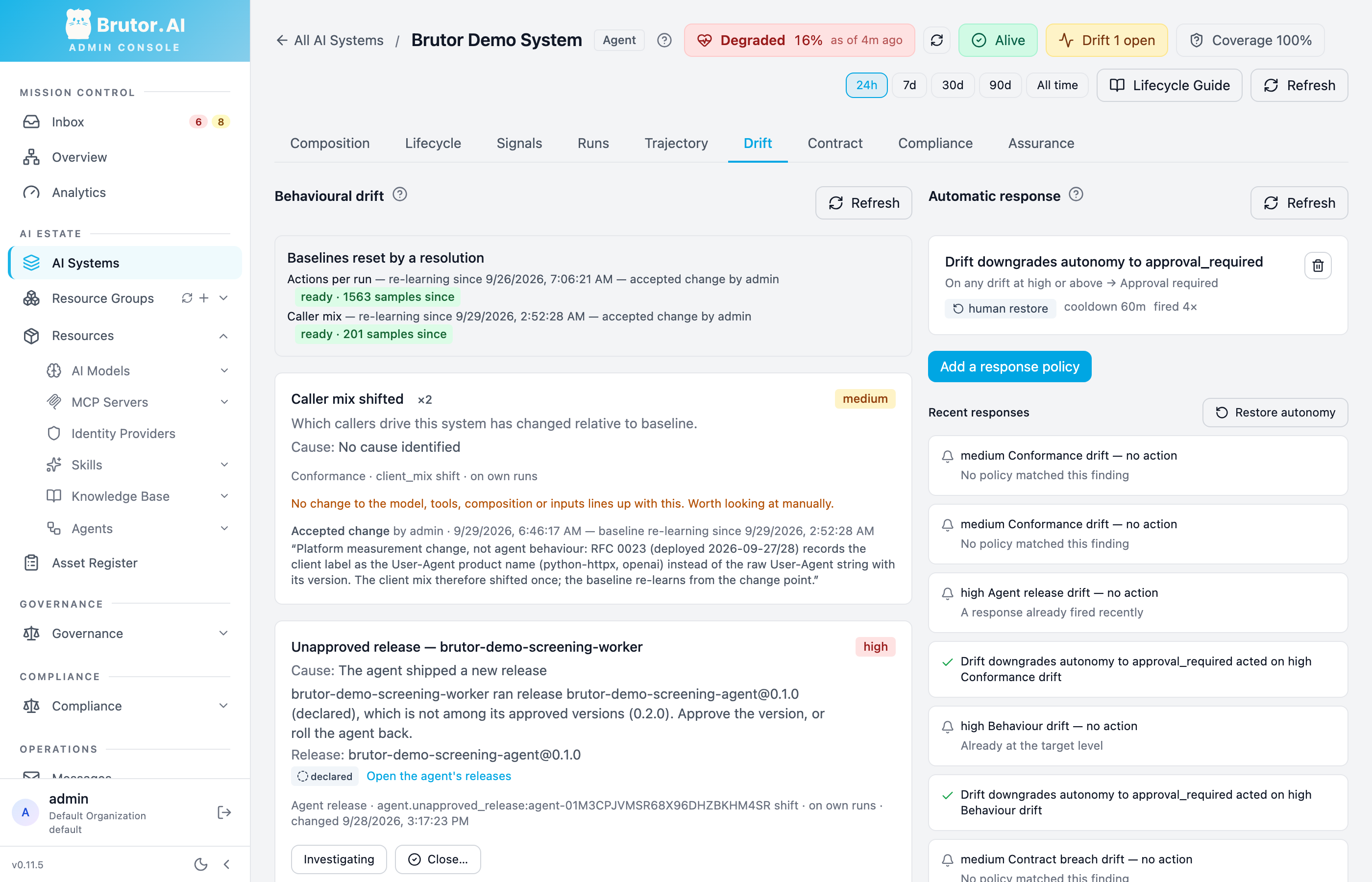Click the admin avatar circle
The height and width of the screenshot is (882, 1372).
[x=25, y=812]
